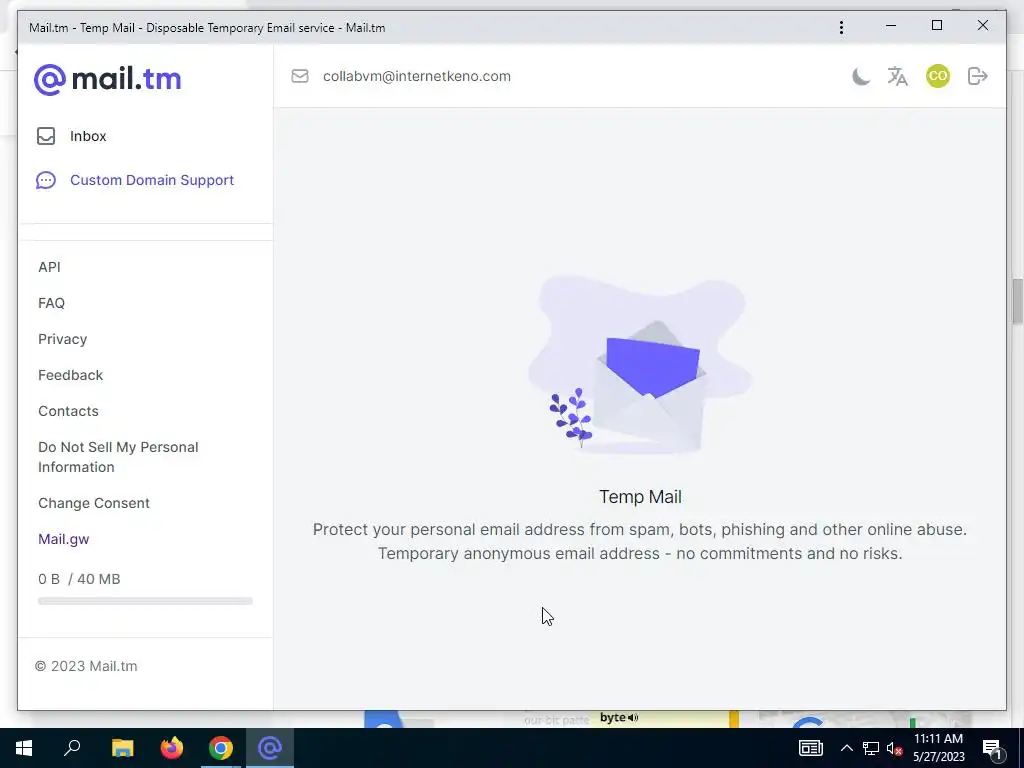Click the 0 B / 40 MB text
Screen dimensions: 1024x768
(79, 579)
